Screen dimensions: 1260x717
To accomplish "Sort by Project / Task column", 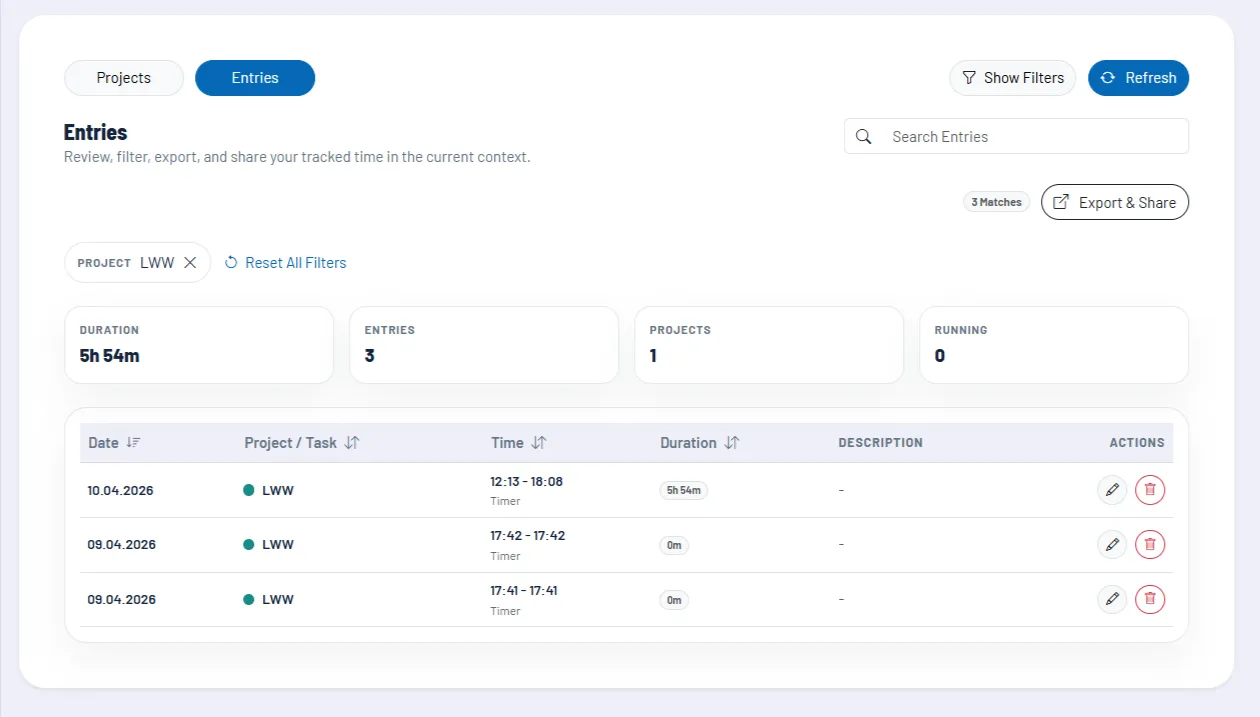I will pyautogui.click(x=301, y=443).
